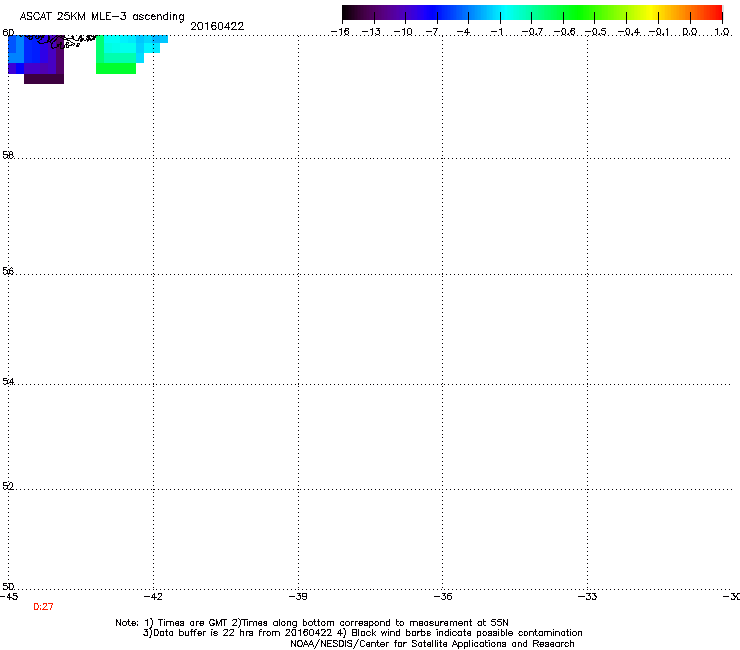Click the color bar label -7
The height and width of the screenshot is (650, 740).
point(433,32)
